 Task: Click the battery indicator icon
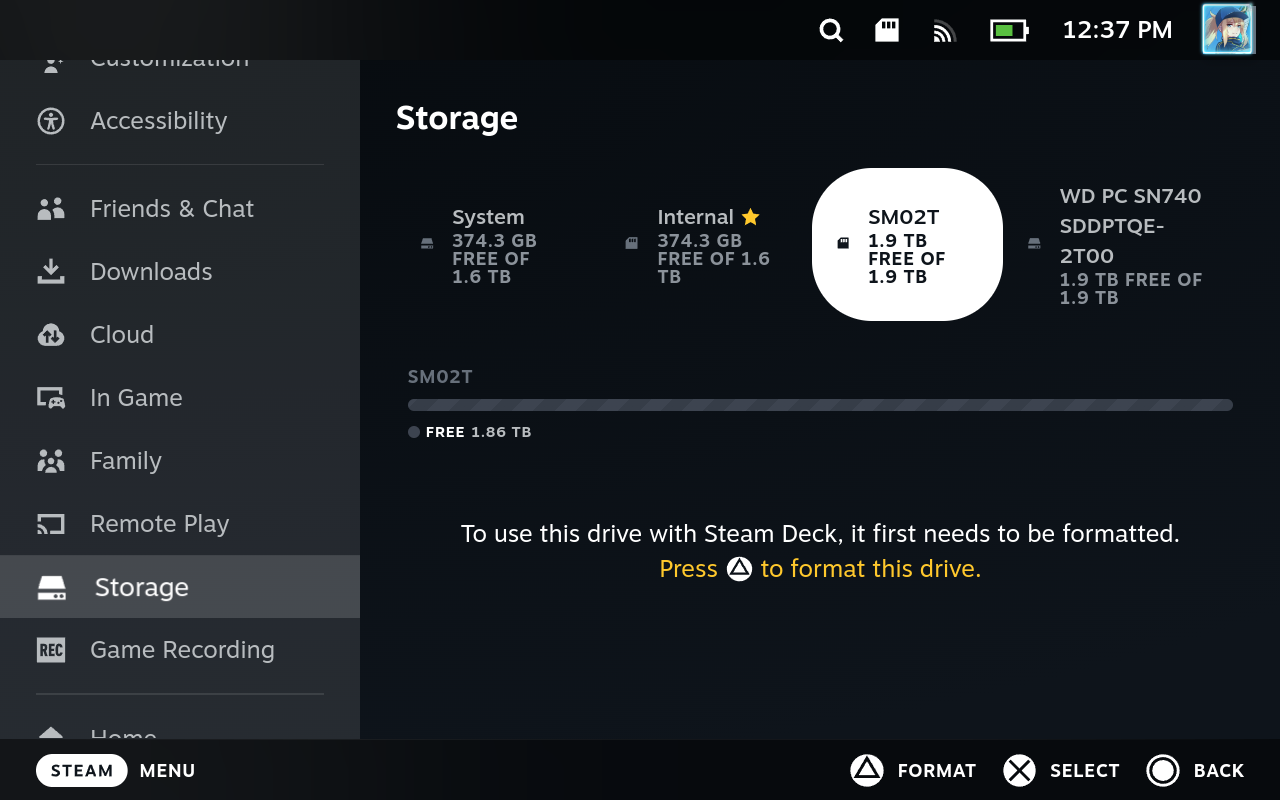(x=1008, y=31)
